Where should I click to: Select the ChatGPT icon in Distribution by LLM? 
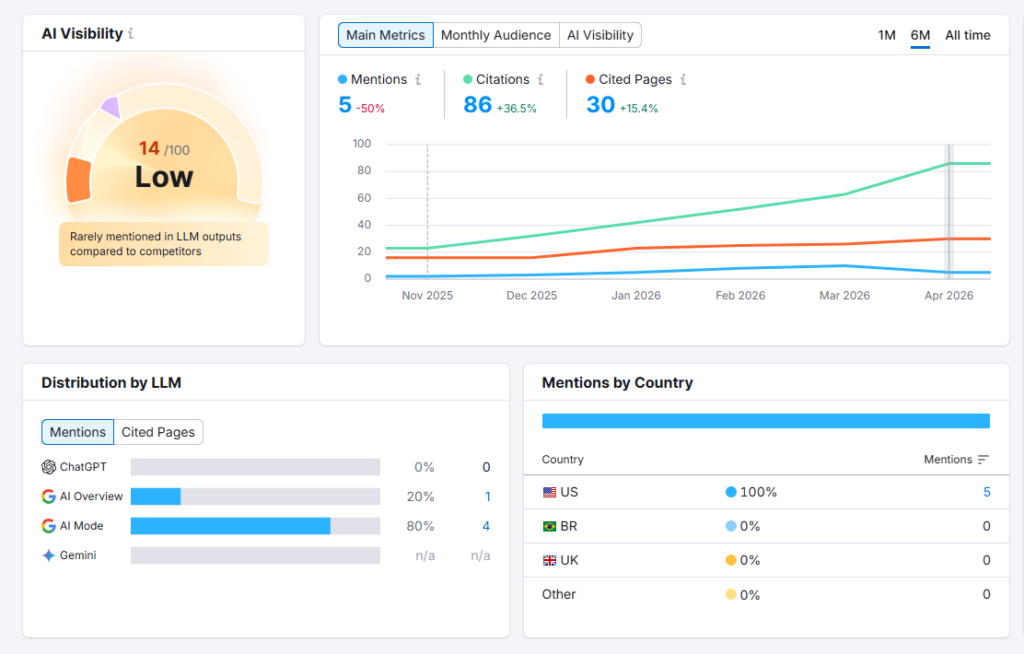48,466
